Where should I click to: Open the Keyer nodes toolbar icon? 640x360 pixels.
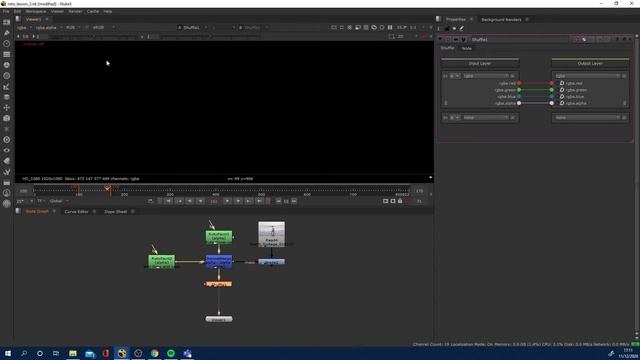tap(7, 87)
